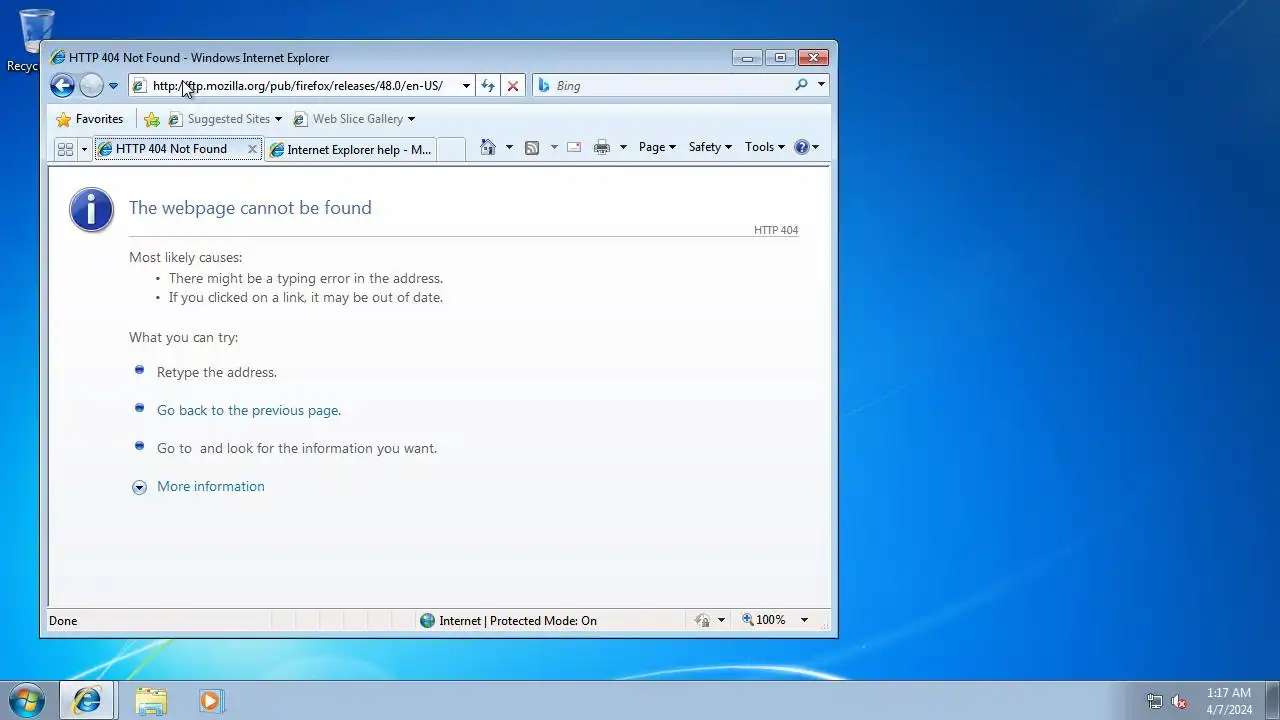Open Windows Explorer from taskbar
The height and width of the screenshot is (720, 1280).
[x=151, y=700]
